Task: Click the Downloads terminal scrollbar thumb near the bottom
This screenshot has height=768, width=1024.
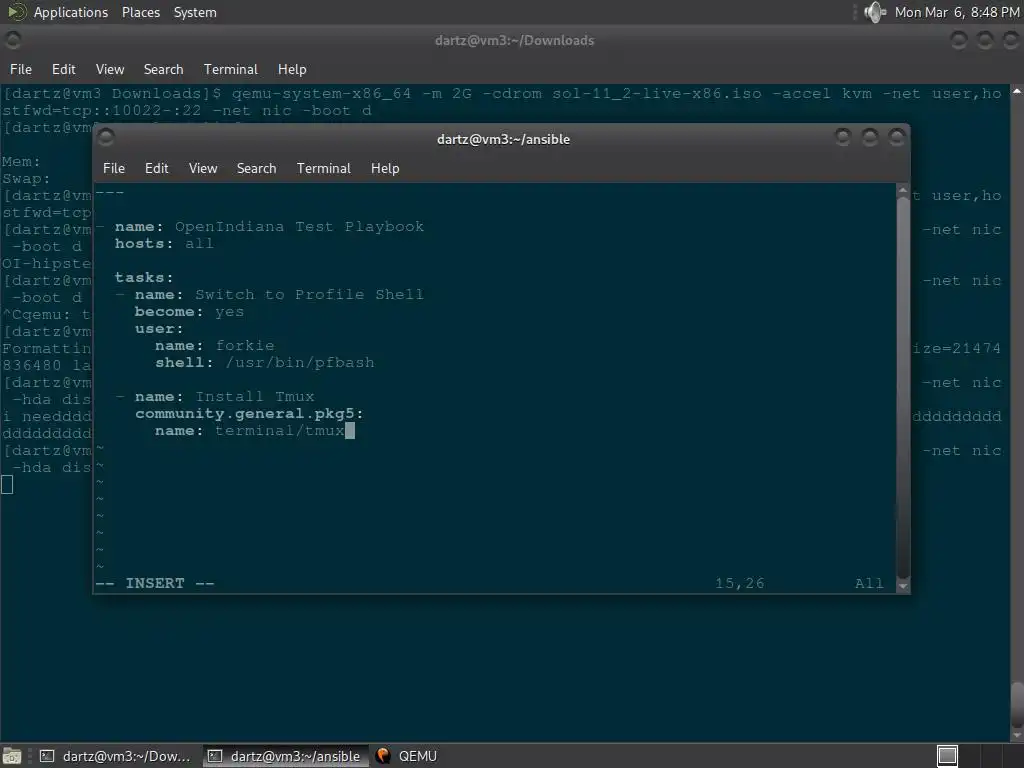Action: (1017, 705)
